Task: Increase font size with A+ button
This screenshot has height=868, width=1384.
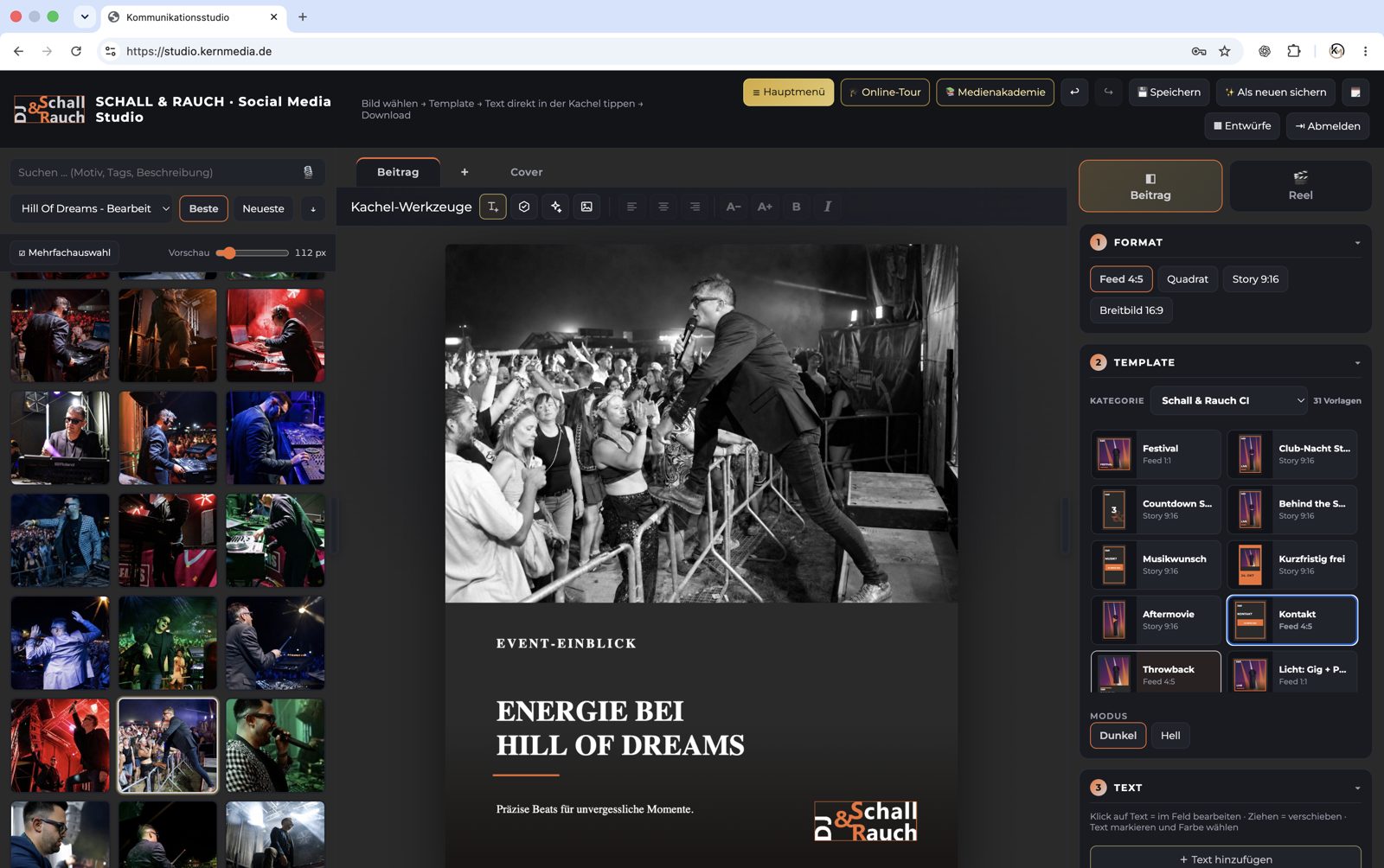Action: 765,207
